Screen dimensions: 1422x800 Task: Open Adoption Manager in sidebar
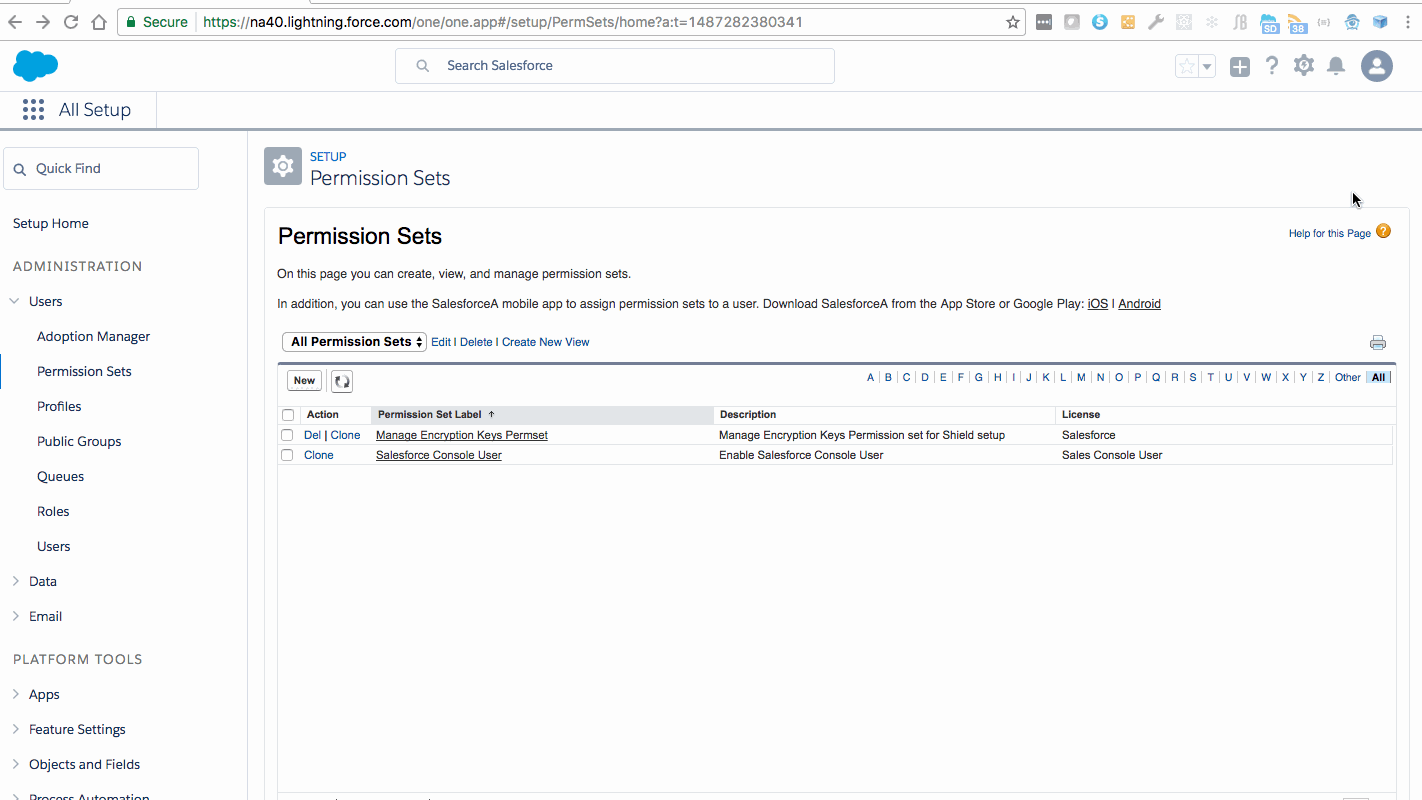coord(93,336)
